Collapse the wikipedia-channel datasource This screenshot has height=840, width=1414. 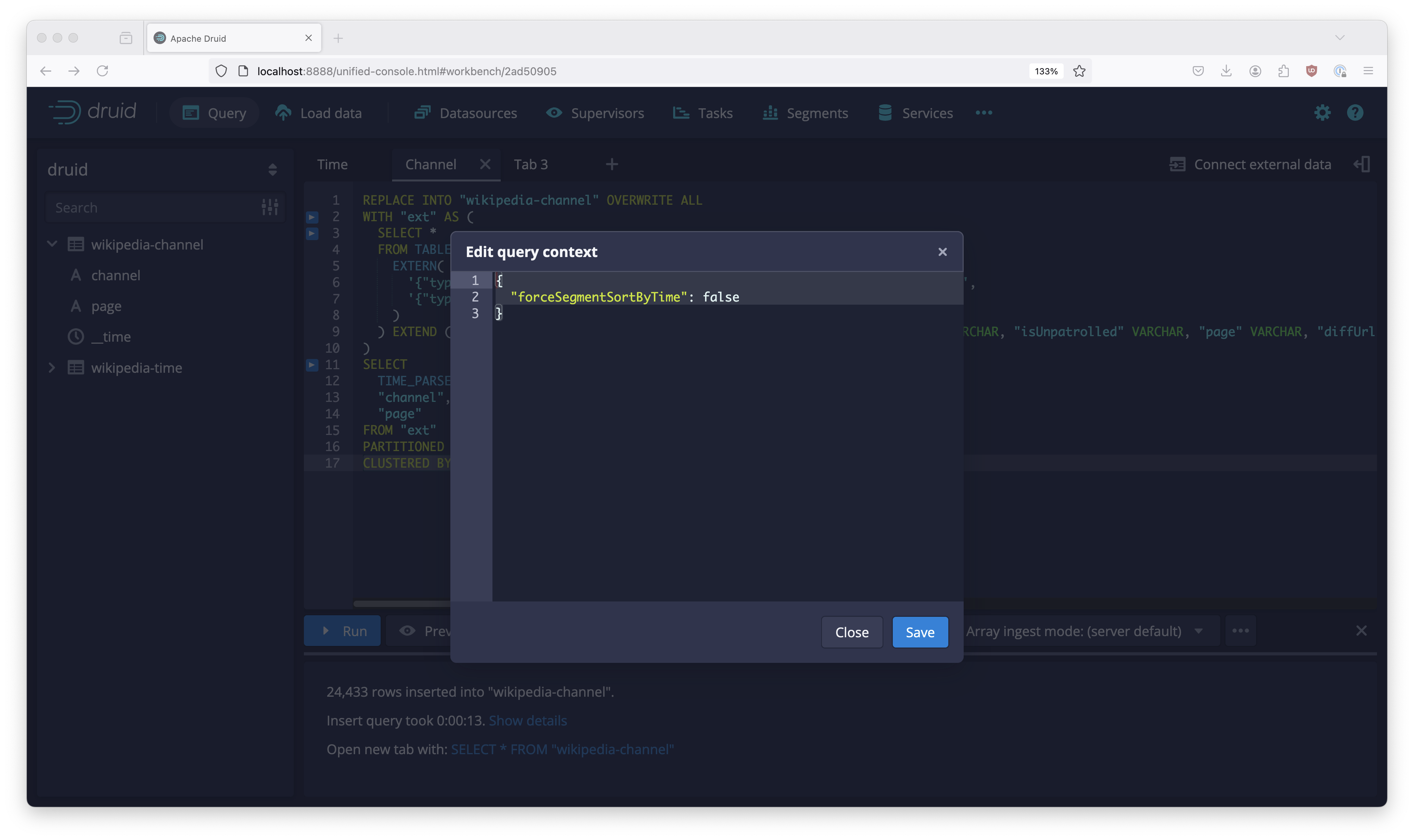pos(52,244)
